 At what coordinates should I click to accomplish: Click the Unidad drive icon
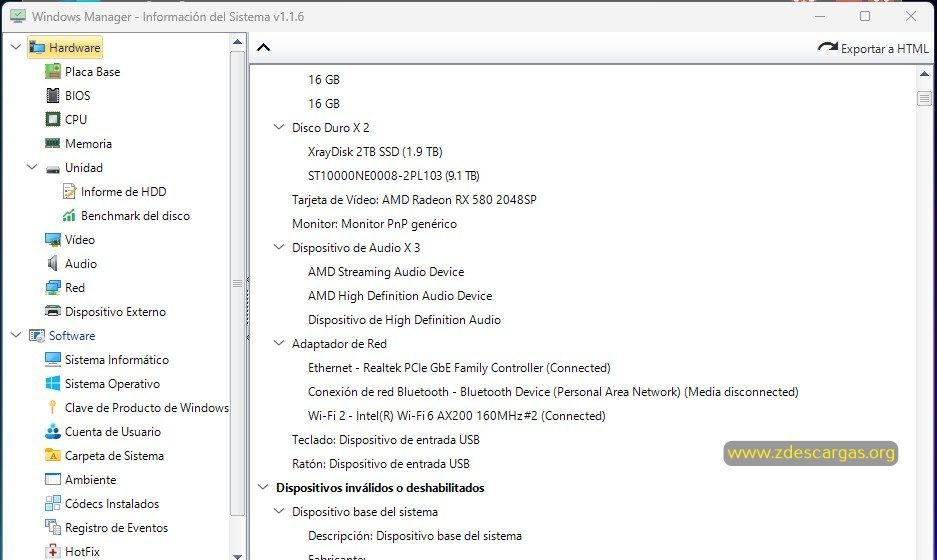53,169
